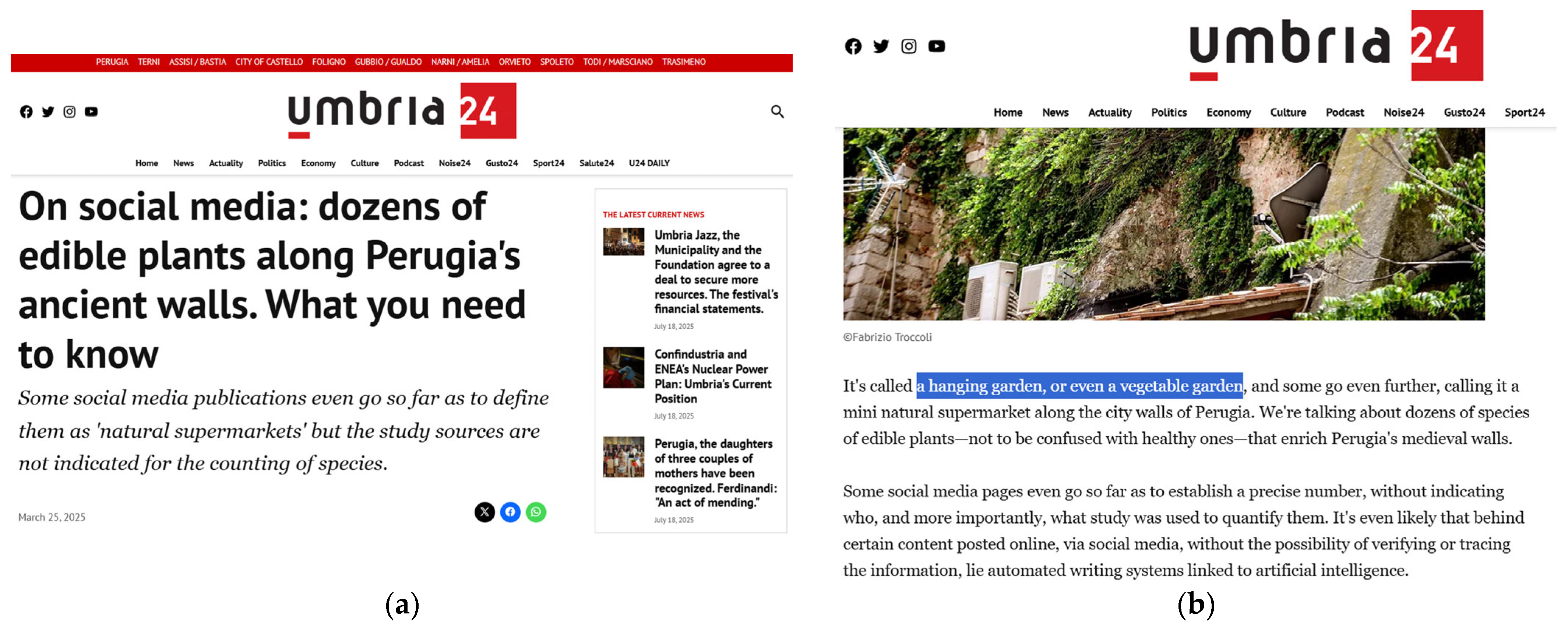
Task: Select TODI / MARSCIANO in city bar
Action: coord(618,62)
